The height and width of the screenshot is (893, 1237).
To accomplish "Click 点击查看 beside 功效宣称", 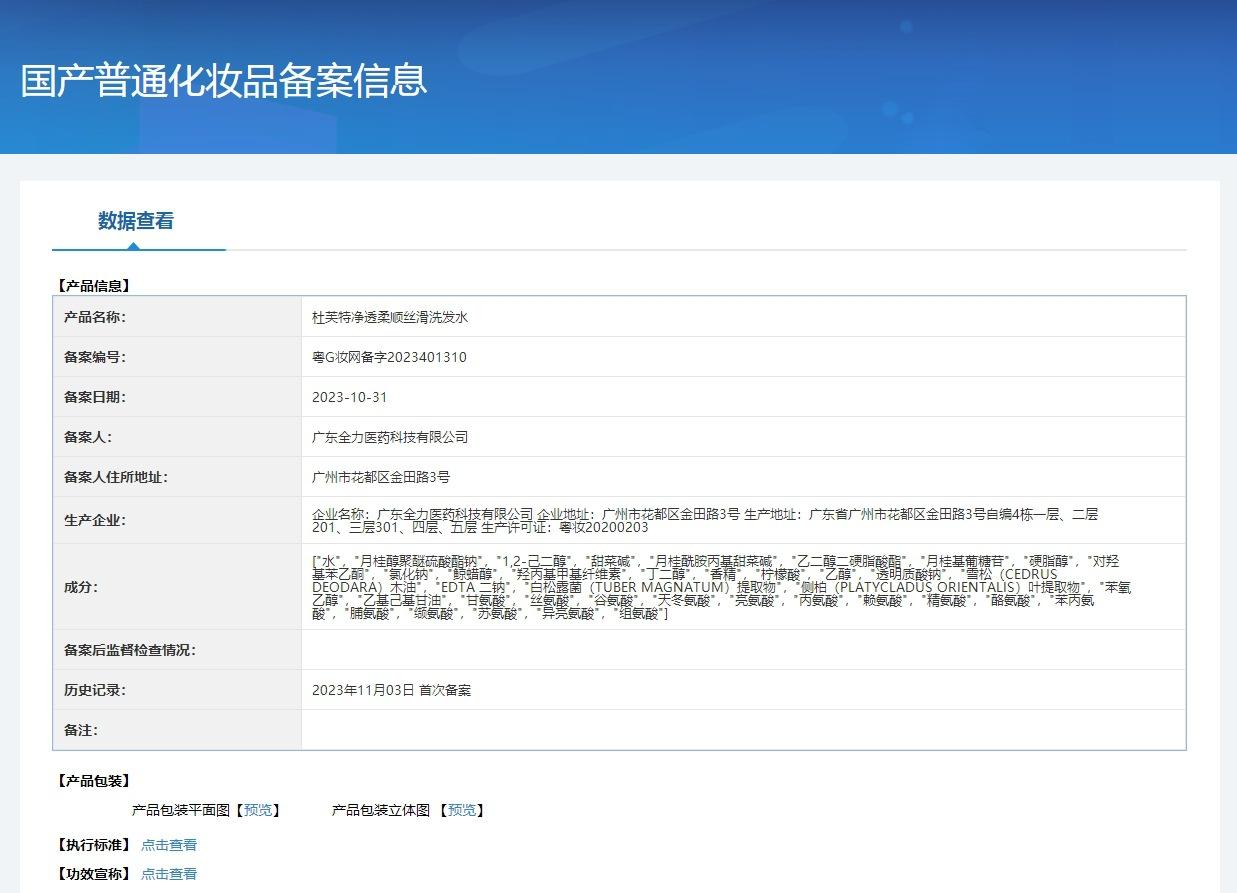I will pos(169,874).
